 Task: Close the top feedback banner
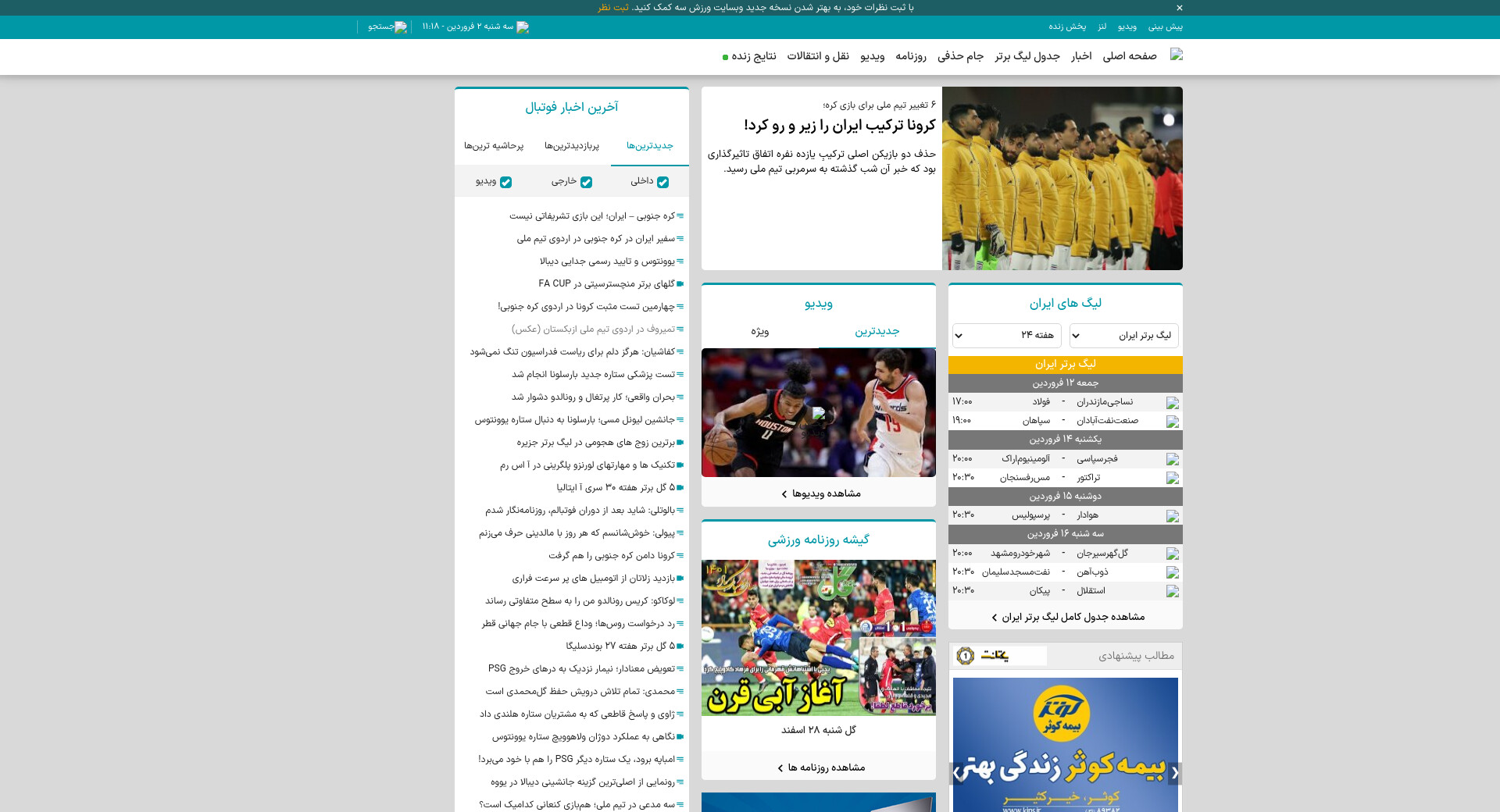[x=1180, y=8]
